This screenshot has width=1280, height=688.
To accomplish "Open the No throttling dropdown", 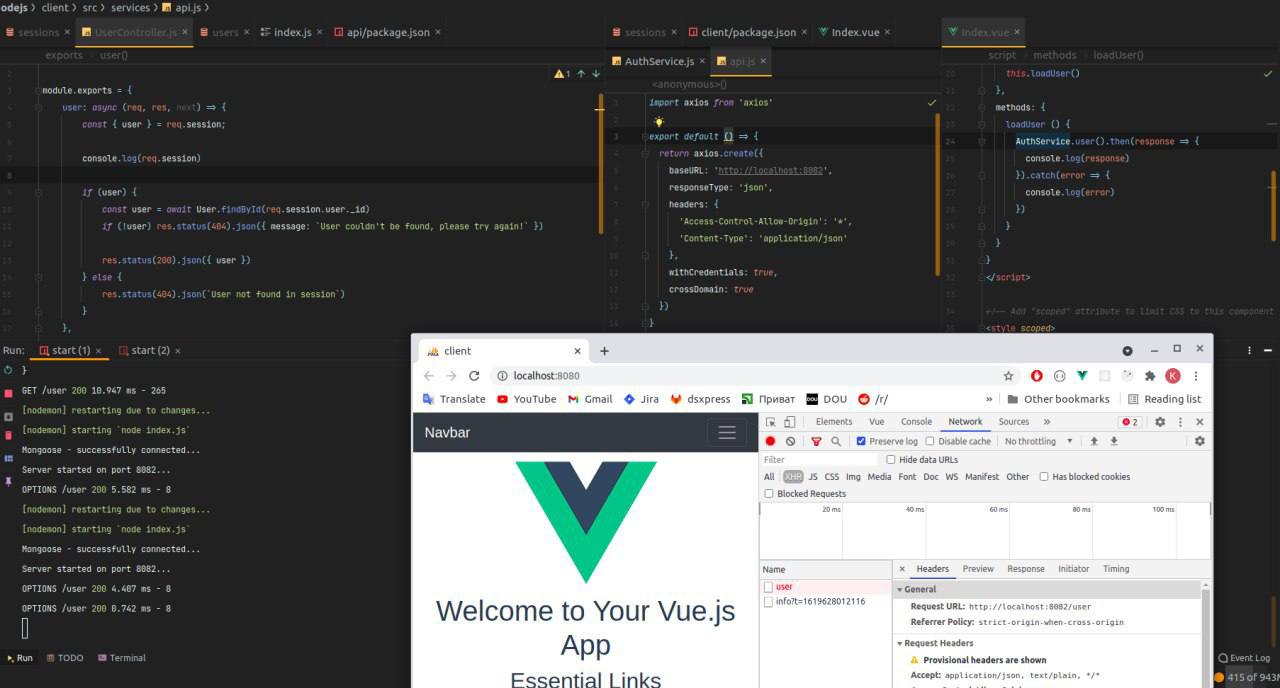I will coord(1039,441).
